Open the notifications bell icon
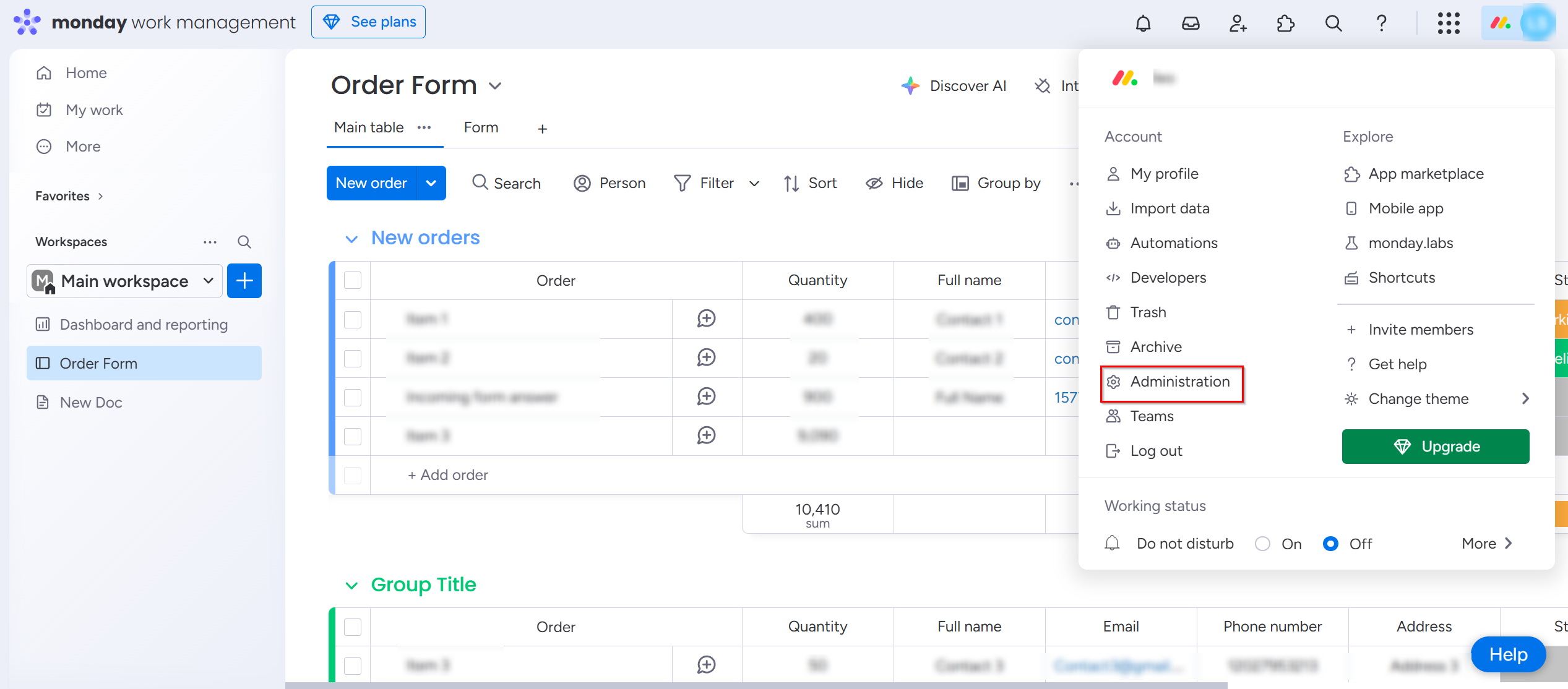The height and width of the screenshot is (689, 1568). (x=1143, y=24)
